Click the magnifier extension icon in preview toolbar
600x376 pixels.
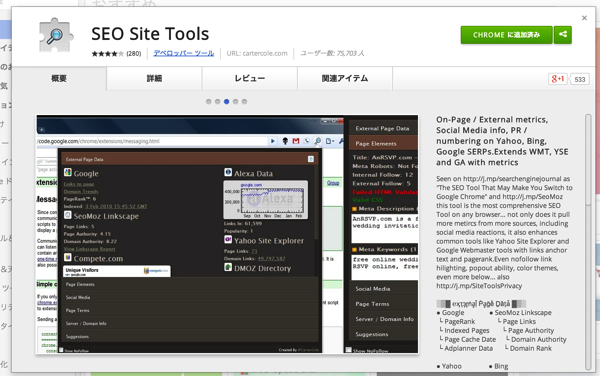(x=318, y=141)
